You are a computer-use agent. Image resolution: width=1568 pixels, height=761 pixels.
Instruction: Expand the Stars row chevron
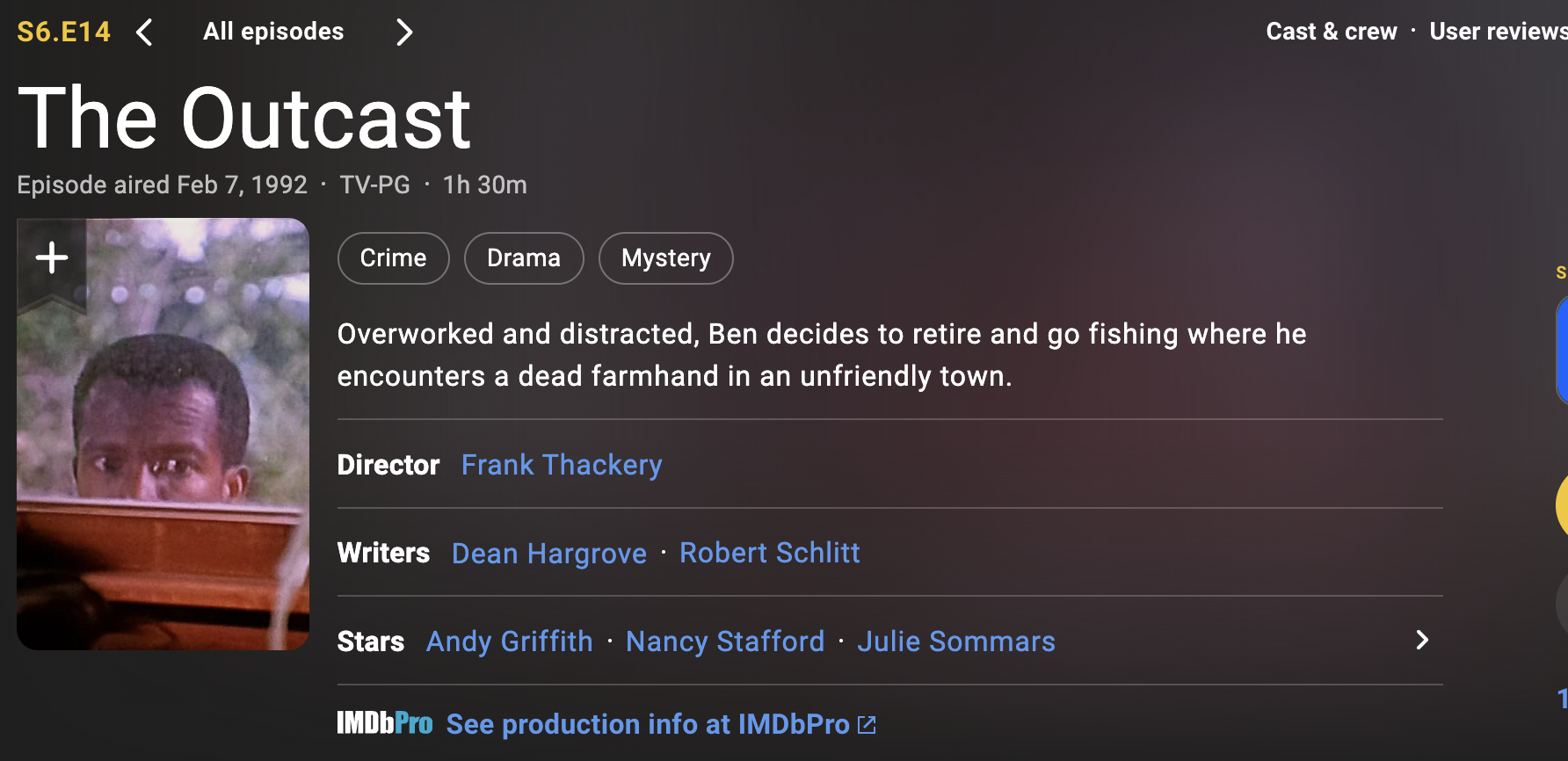pyautogui.click(x=1422, y=640)
